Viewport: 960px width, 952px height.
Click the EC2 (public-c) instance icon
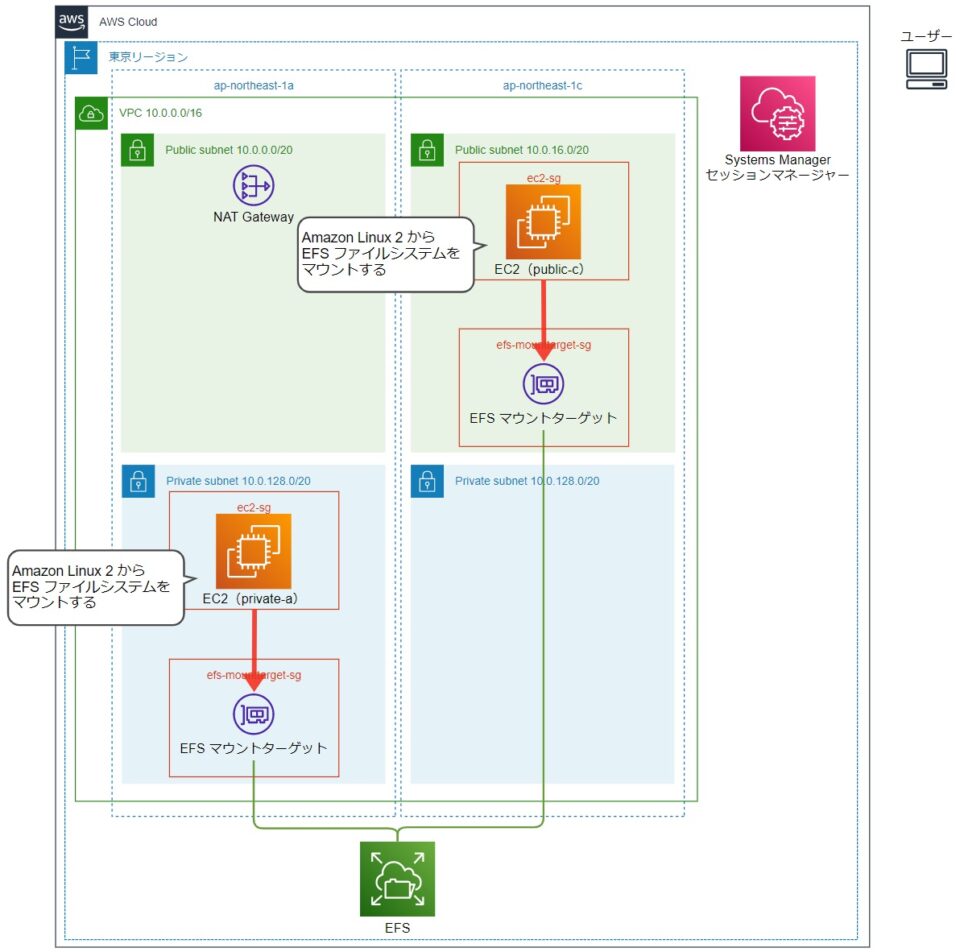tap(543, 222)
